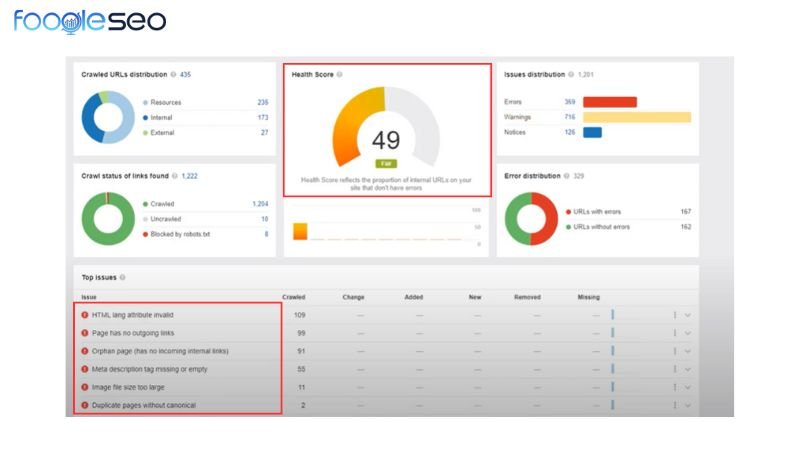Click crawled count 109 in first issue row
Image resolution: width=800 pixels, height=450 pixels.
point(299,315)
